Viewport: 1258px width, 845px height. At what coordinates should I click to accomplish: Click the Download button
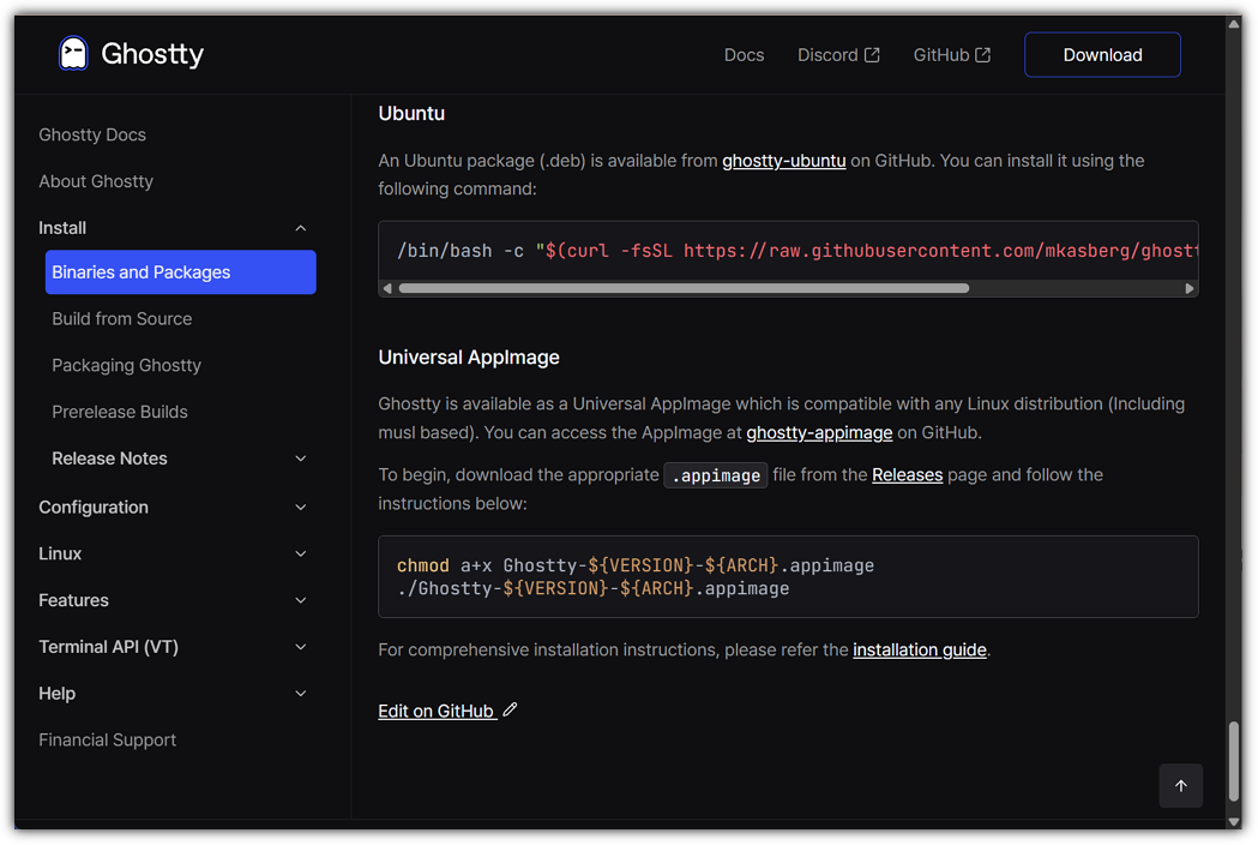pos(1102,55)
